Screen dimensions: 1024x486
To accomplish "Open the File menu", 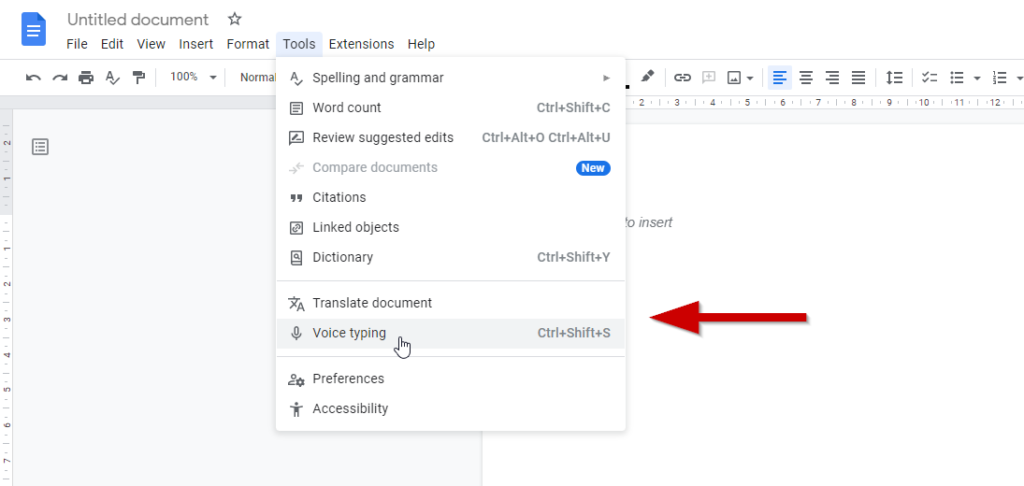I will 77,44.
